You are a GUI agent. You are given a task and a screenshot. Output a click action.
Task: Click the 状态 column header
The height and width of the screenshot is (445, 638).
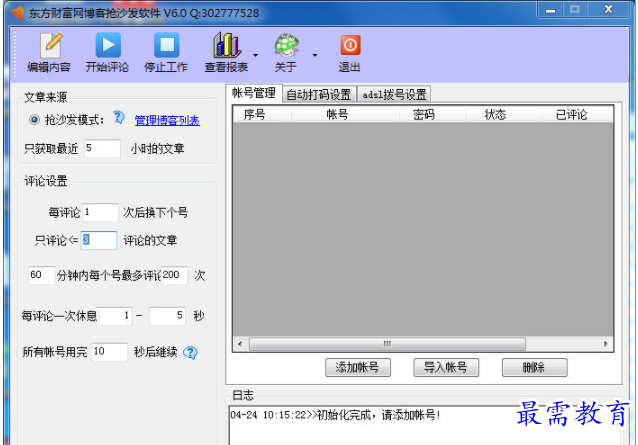pos(503,114)
